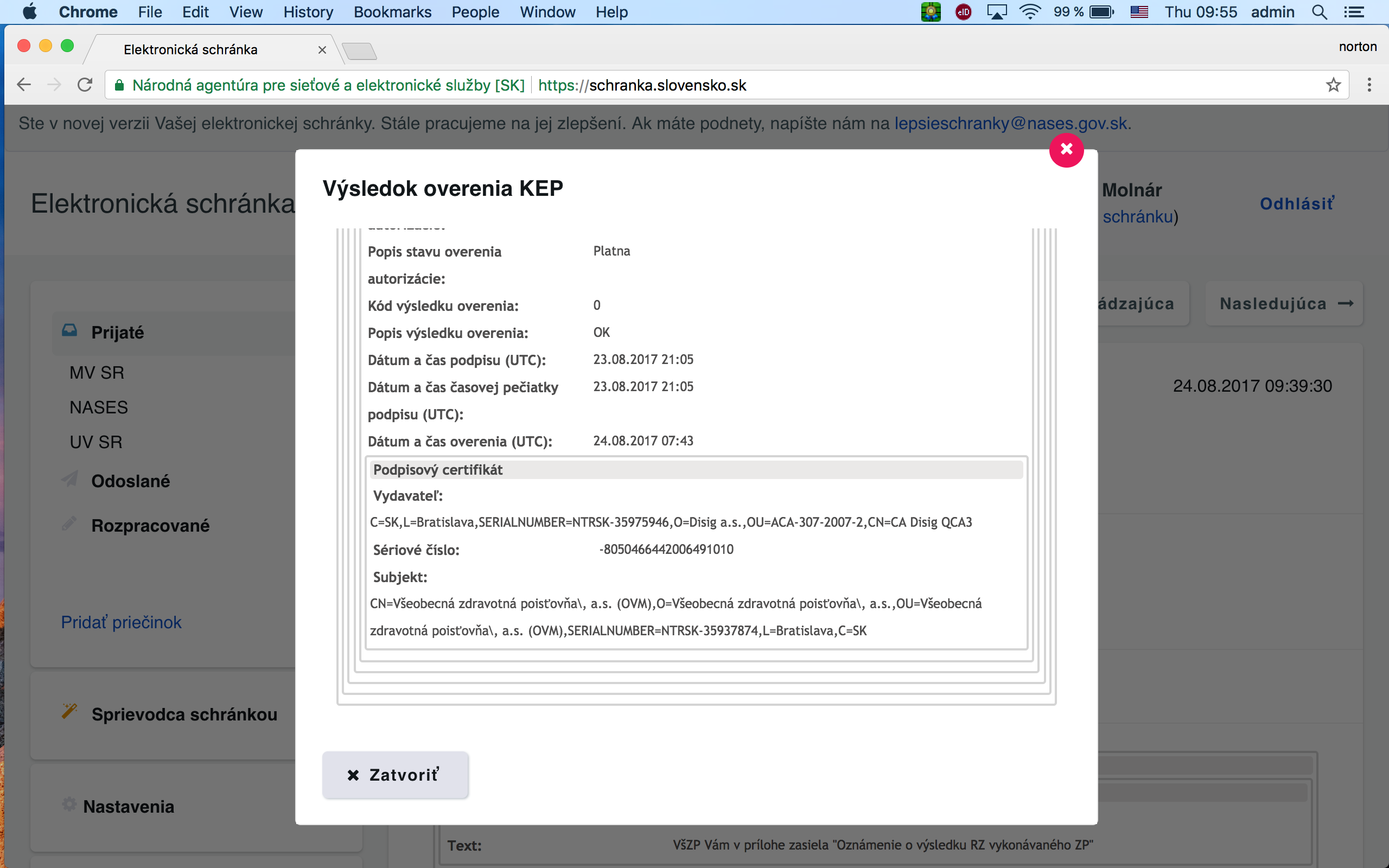Open Chrome three-dot menu
Viewport: 1389px width, 868px height.
pyautogui.click(x=1369, y=85)
